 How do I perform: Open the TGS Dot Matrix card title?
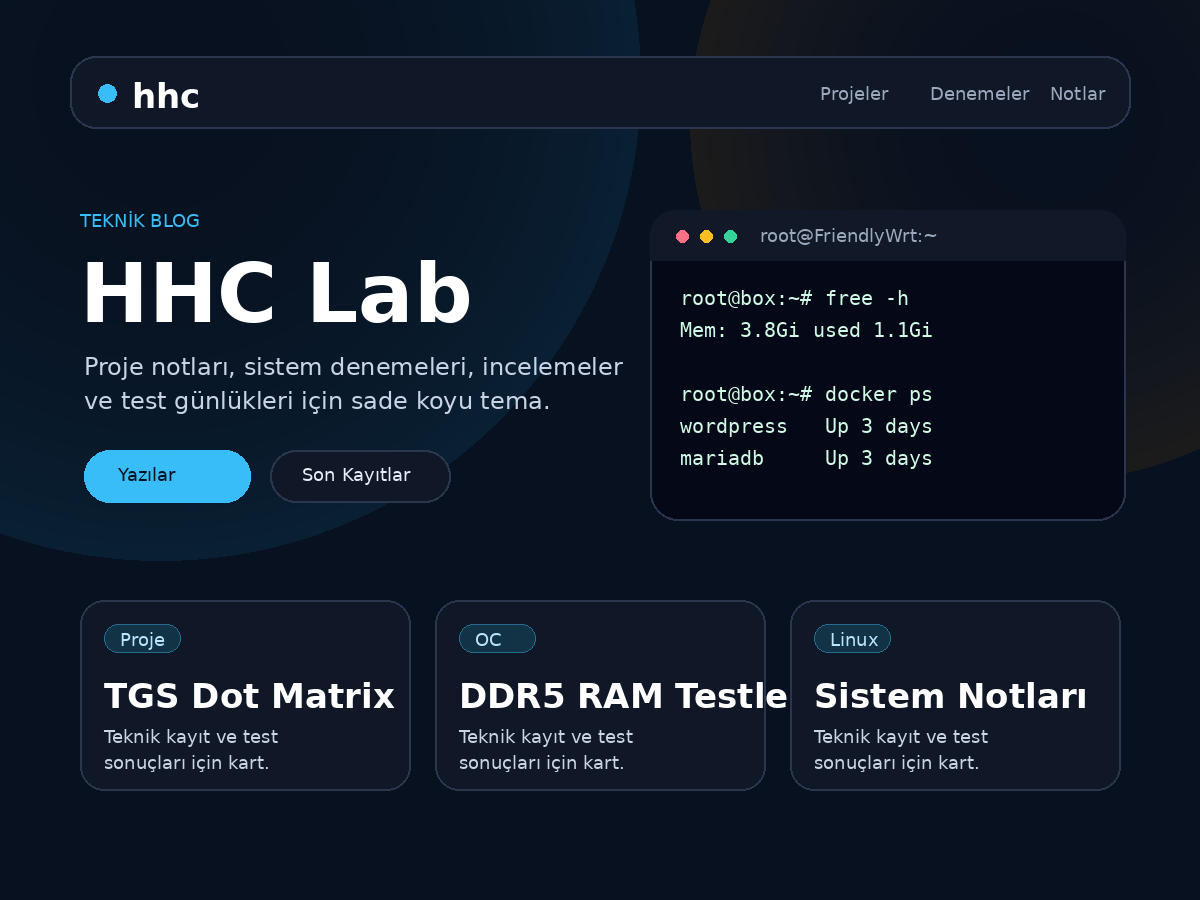click(249, 696)
